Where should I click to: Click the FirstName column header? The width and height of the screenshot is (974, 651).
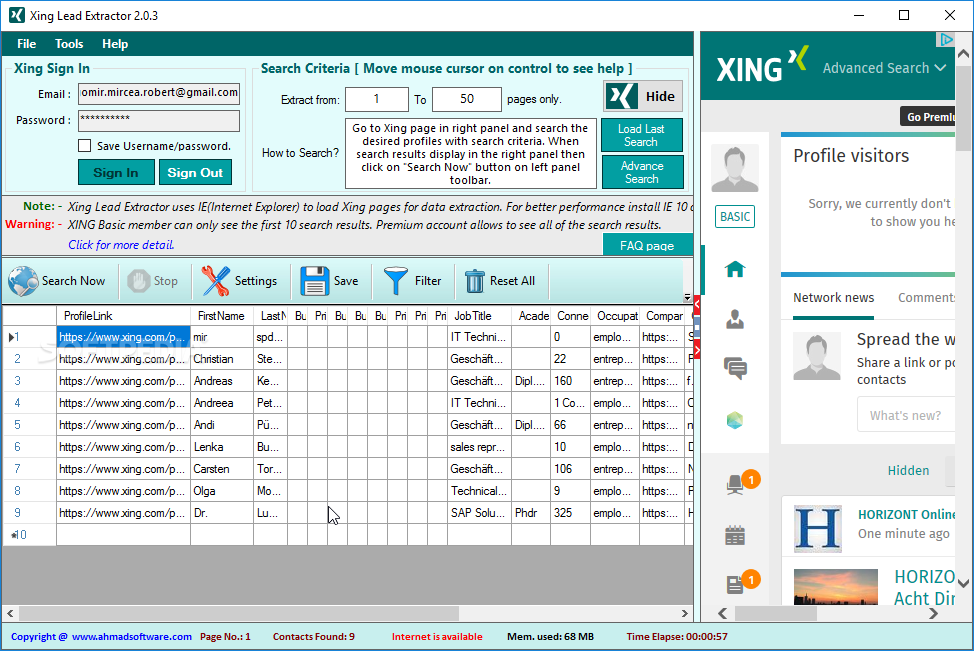coord(222,316)
